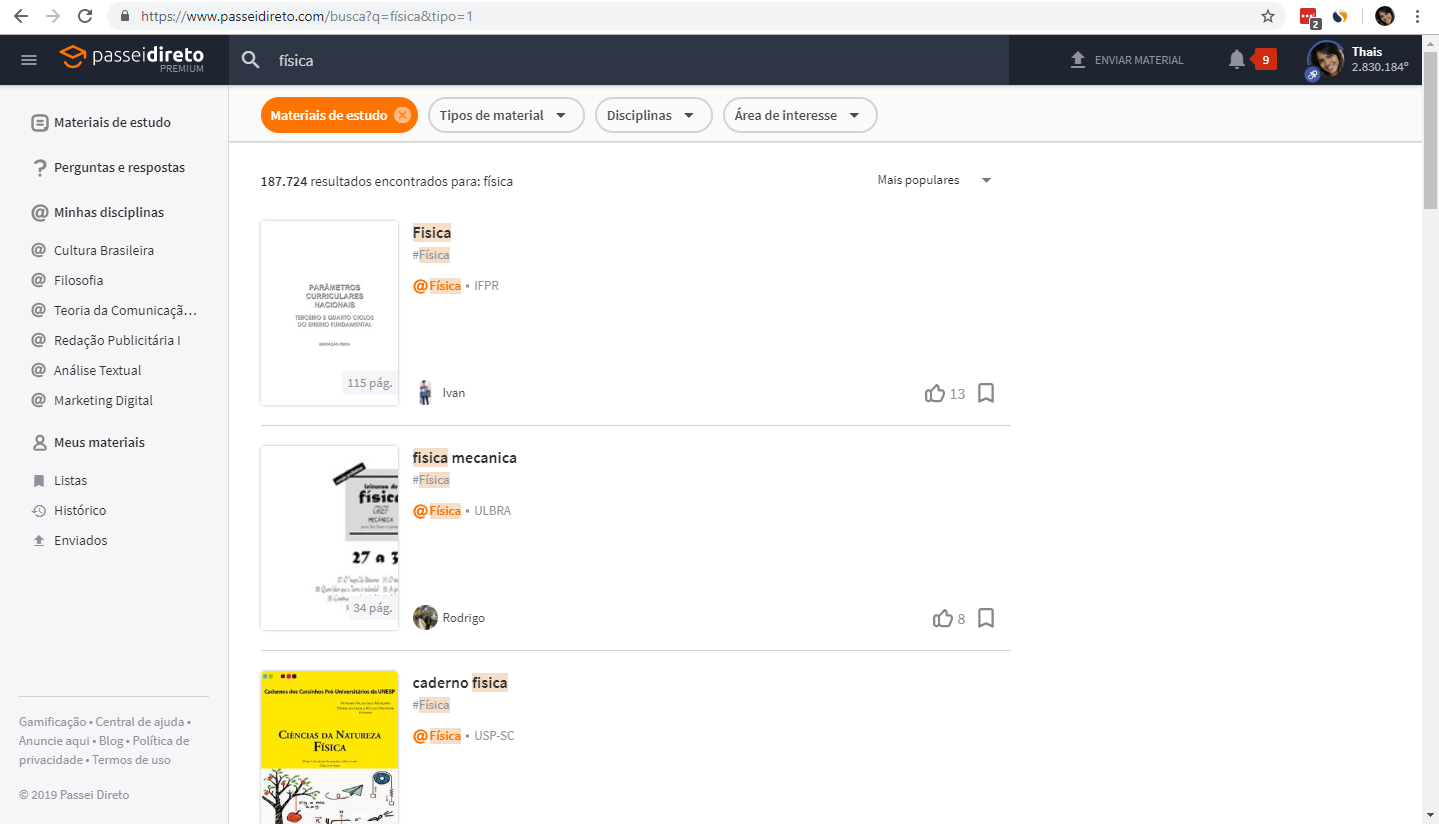The height and width of the screenshot is (824, 1439).
Task: Bookmark the Fisica material by Ivan
Action: 986,393
